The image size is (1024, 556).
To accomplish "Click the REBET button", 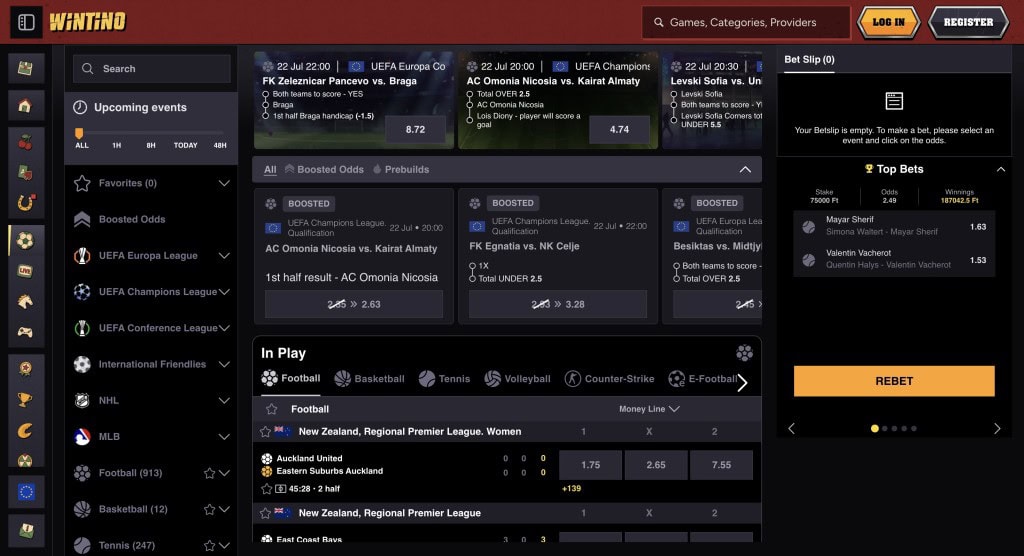I will click(x=894, y=381).
